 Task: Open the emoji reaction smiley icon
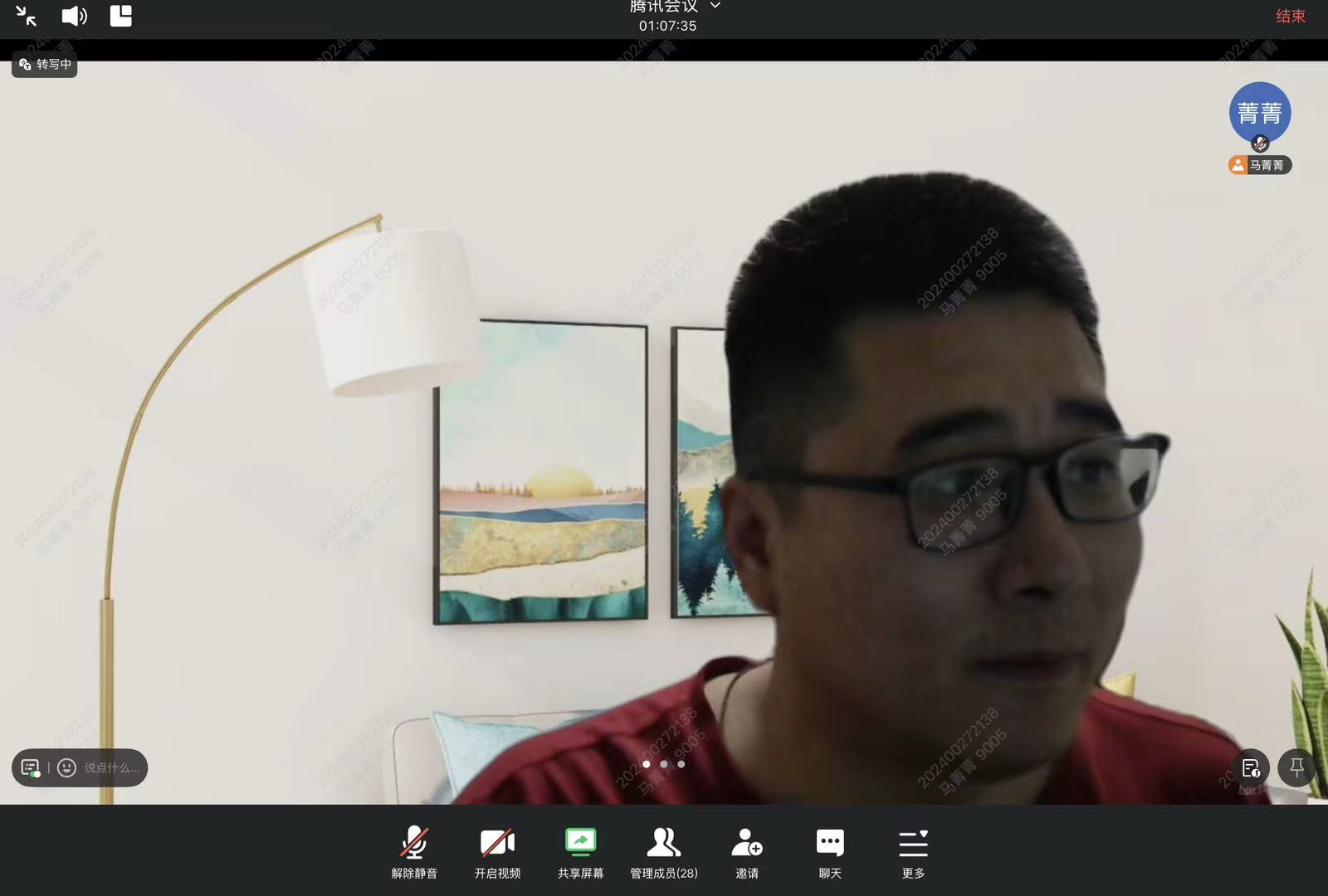tap(67, 768)
